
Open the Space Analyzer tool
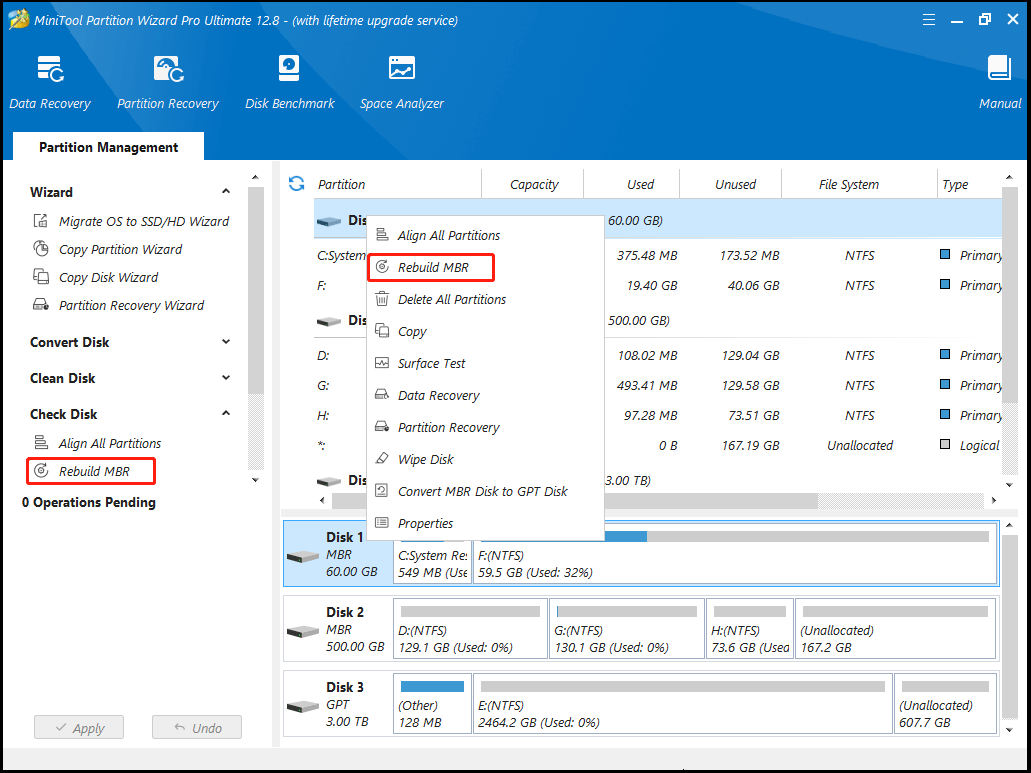point(402,82)
